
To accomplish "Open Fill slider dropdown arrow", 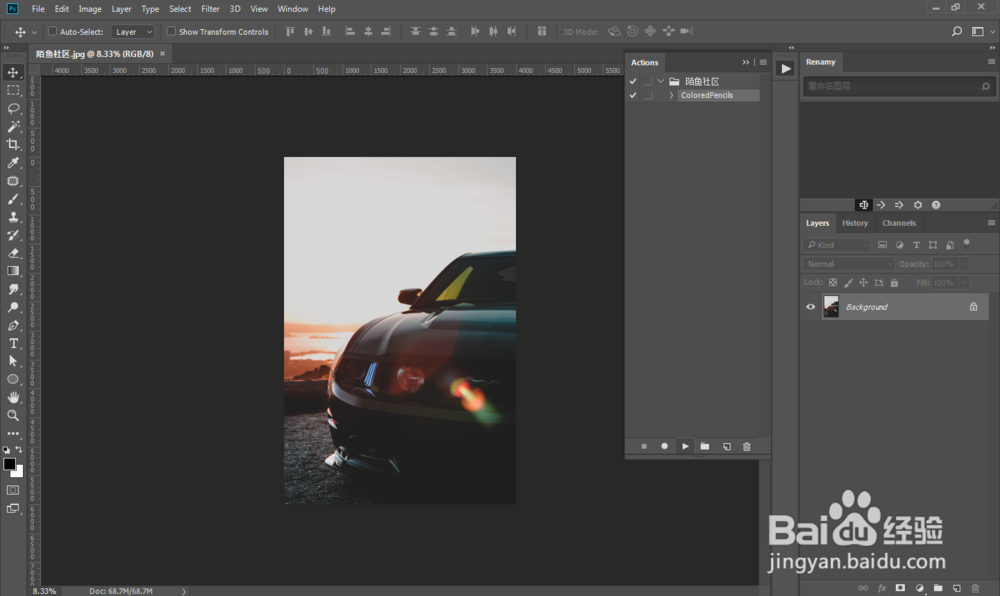I will tap(964, 282).
